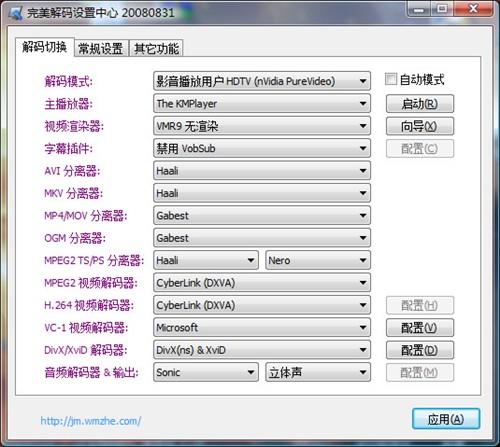500x447 pixels.
Task: Expand the 字幕插件 VobSub dropdown
Action: (262, 148)
